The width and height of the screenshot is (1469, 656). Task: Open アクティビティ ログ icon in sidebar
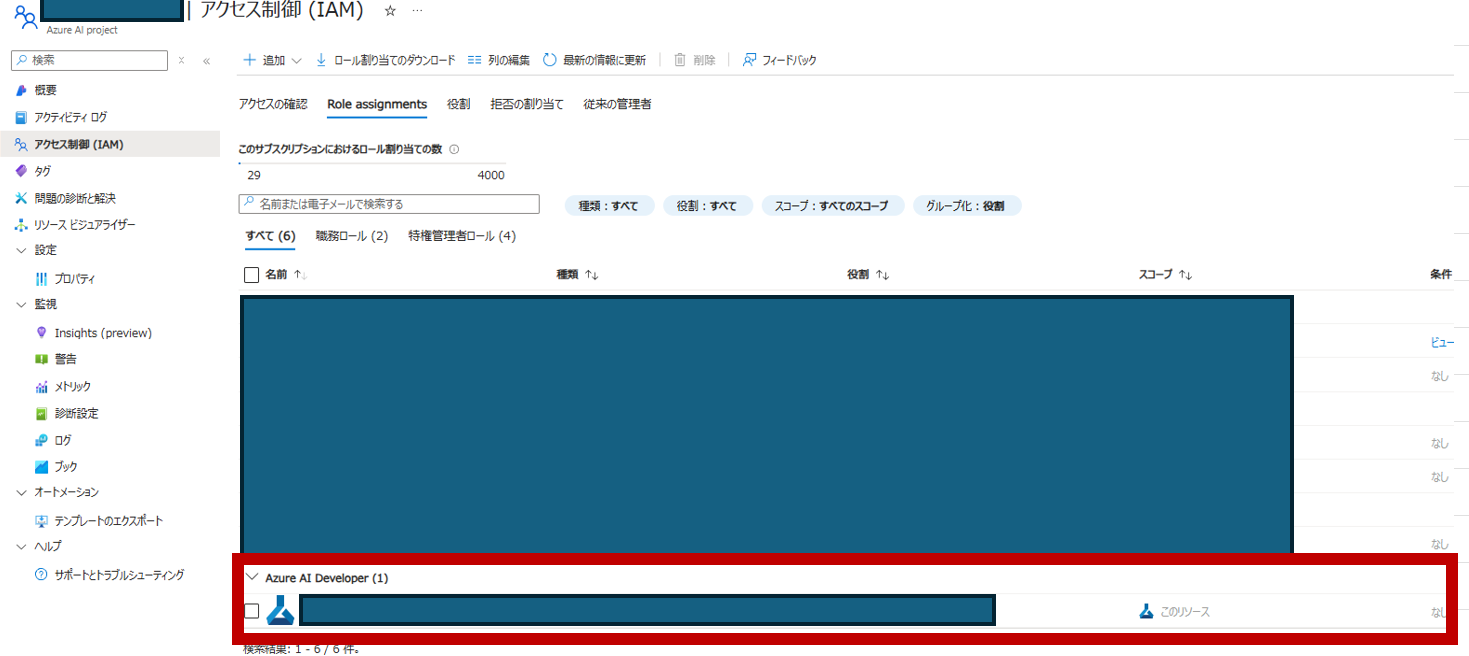click(21, 117)
